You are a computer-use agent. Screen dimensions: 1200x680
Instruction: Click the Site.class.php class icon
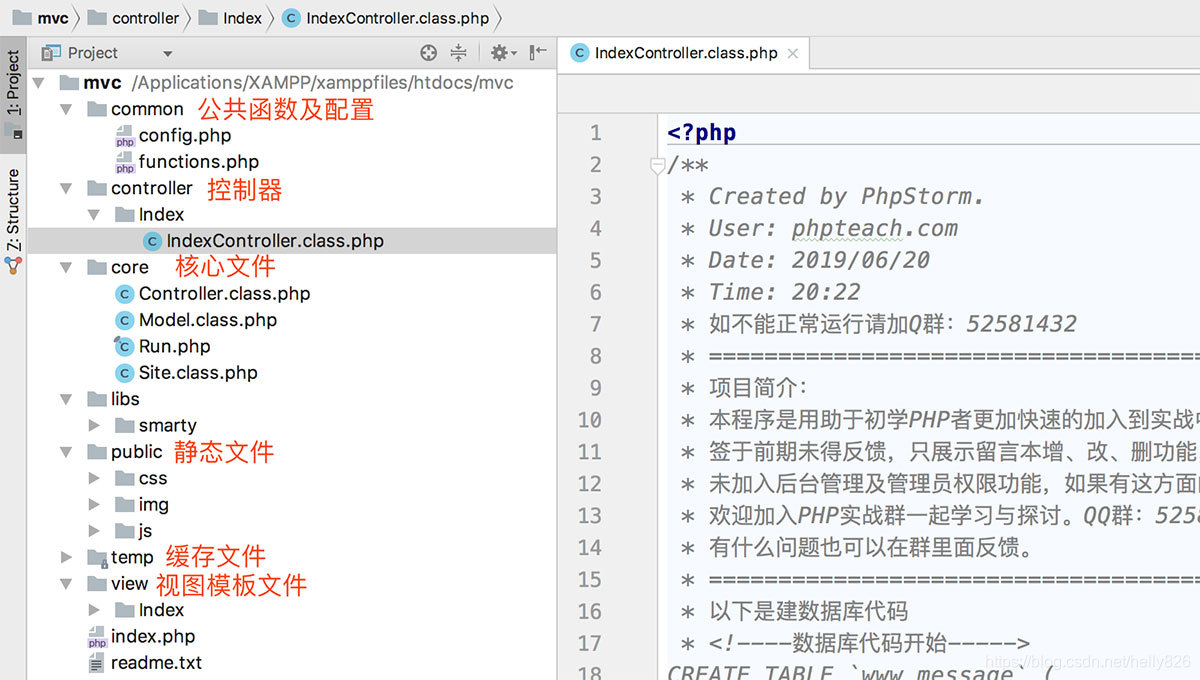(x=125, y=373)
